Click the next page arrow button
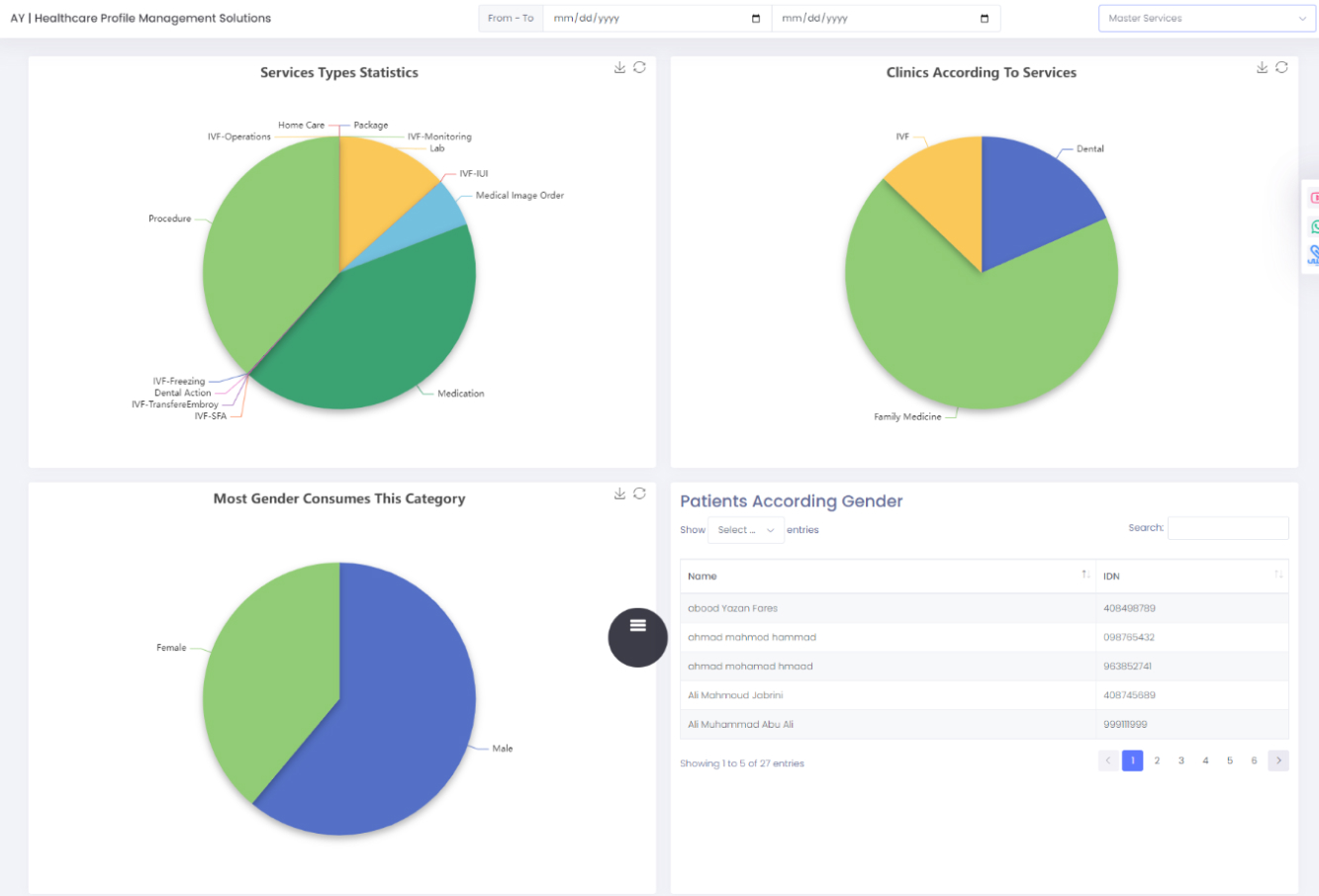 (x=1278, y=761)
